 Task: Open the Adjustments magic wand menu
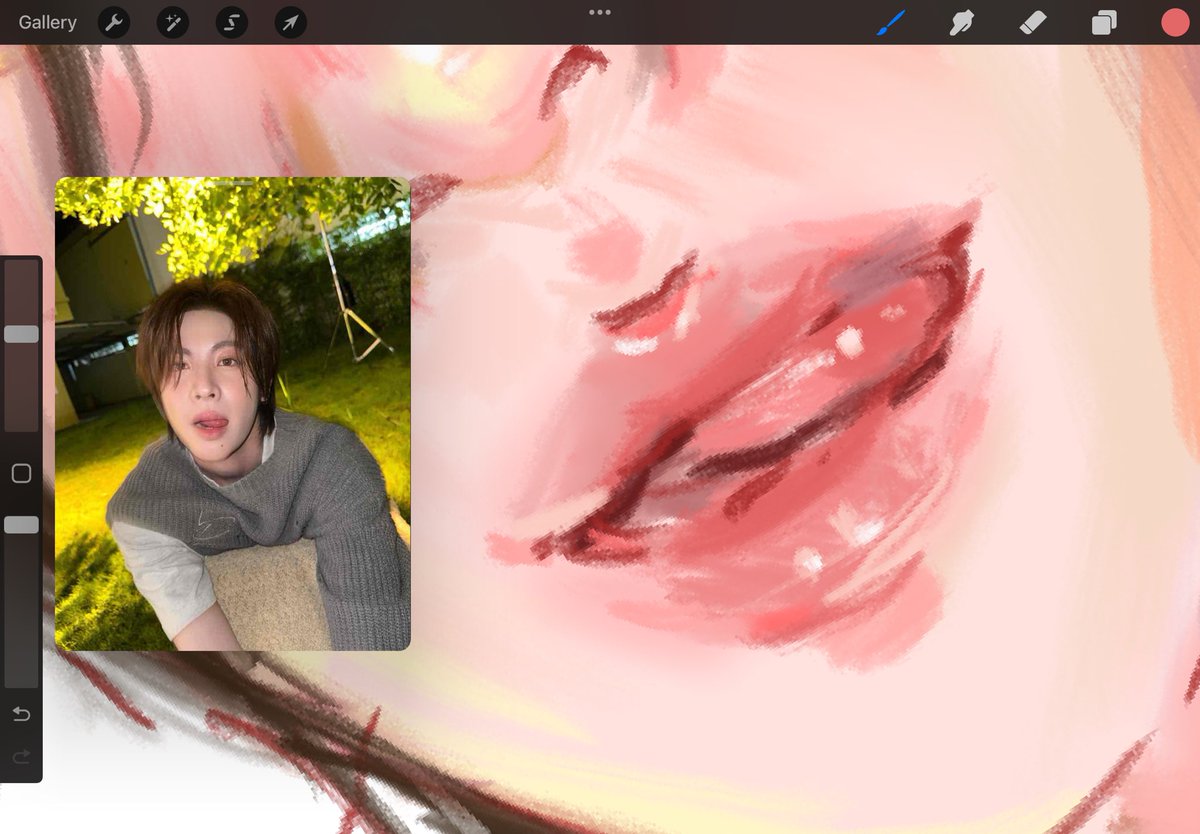click(173, 22)
